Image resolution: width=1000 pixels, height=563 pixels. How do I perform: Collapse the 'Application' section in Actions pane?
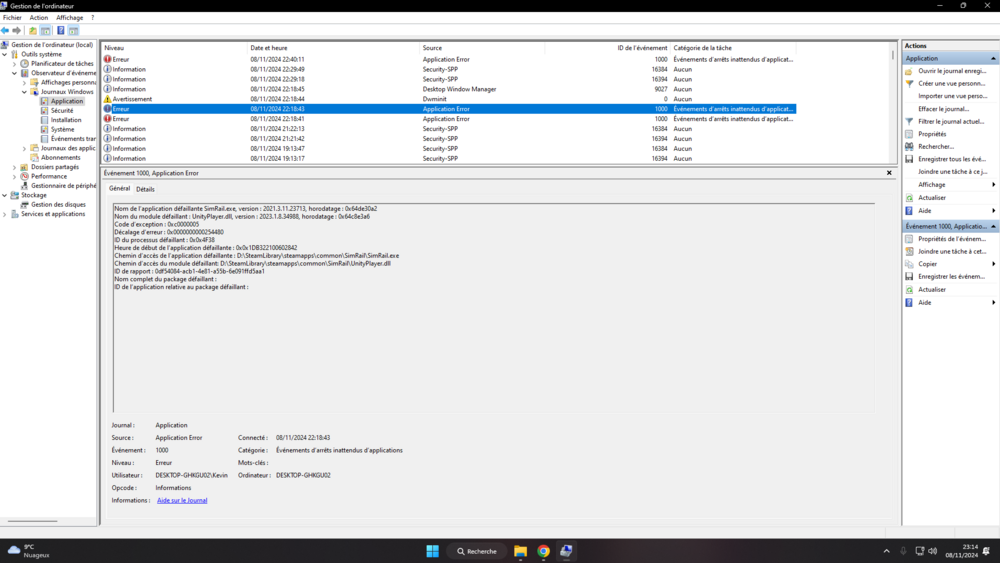993,58
